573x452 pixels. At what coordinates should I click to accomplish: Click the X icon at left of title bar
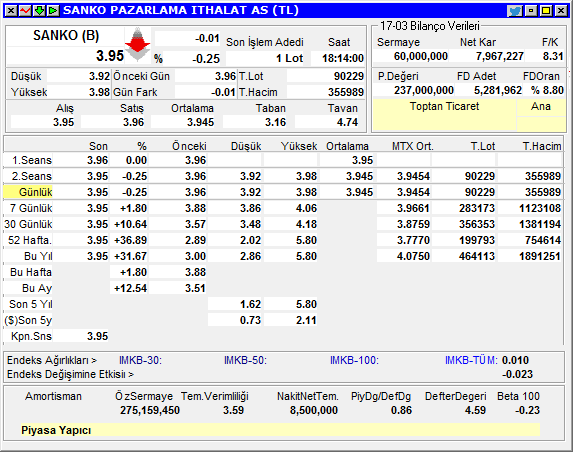[x=11, y=11]
